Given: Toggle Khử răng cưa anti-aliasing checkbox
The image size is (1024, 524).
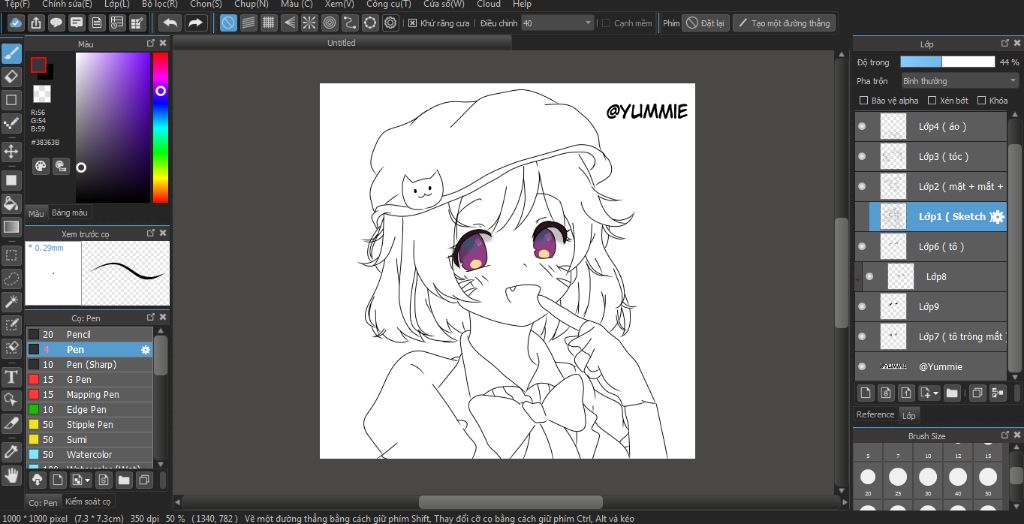Looking at the screenshot, I should 413,23.
